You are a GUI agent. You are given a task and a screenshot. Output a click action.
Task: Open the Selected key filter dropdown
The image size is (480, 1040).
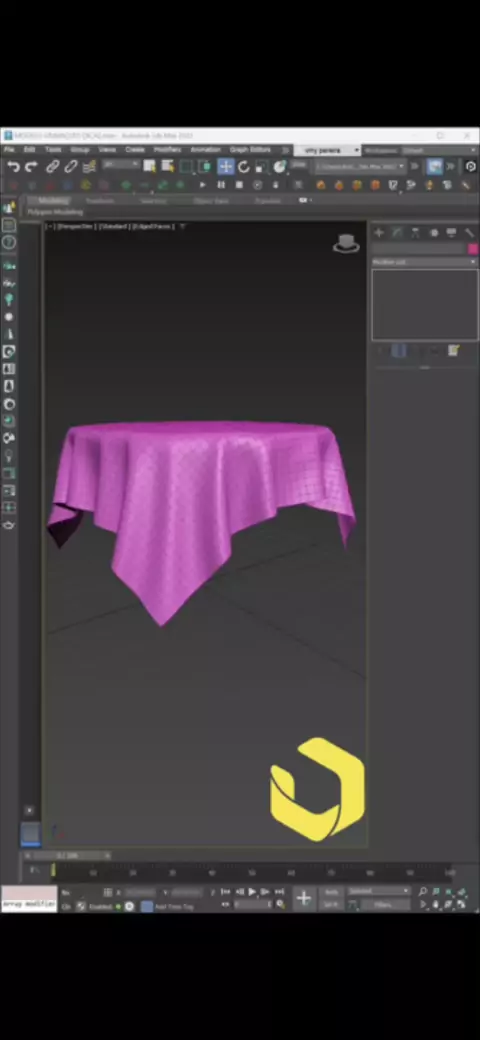point(379,891)
